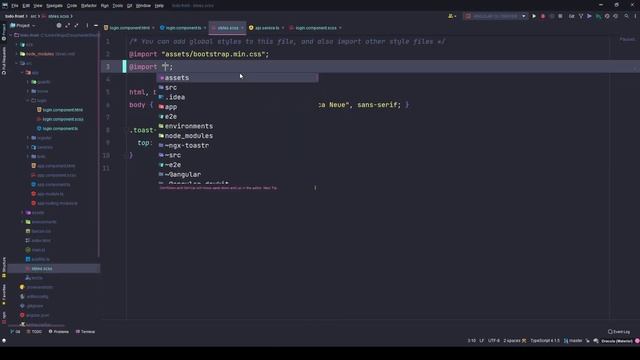Viewport: 640px width, 360px height.
Task: Open the Navigate menu
Action: coord(54,6)
